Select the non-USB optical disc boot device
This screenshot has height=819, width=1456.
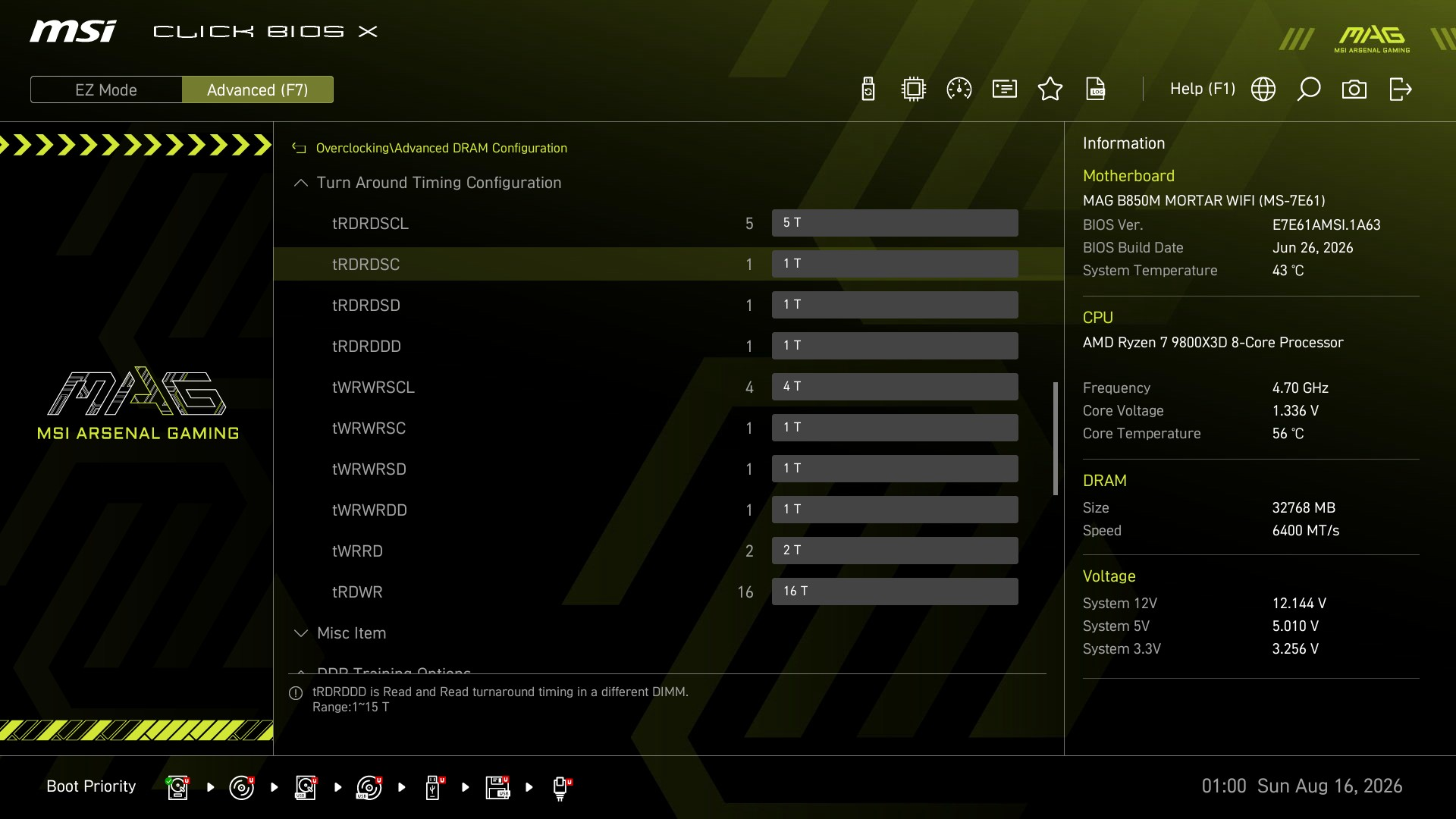click(x=242, y=787)
